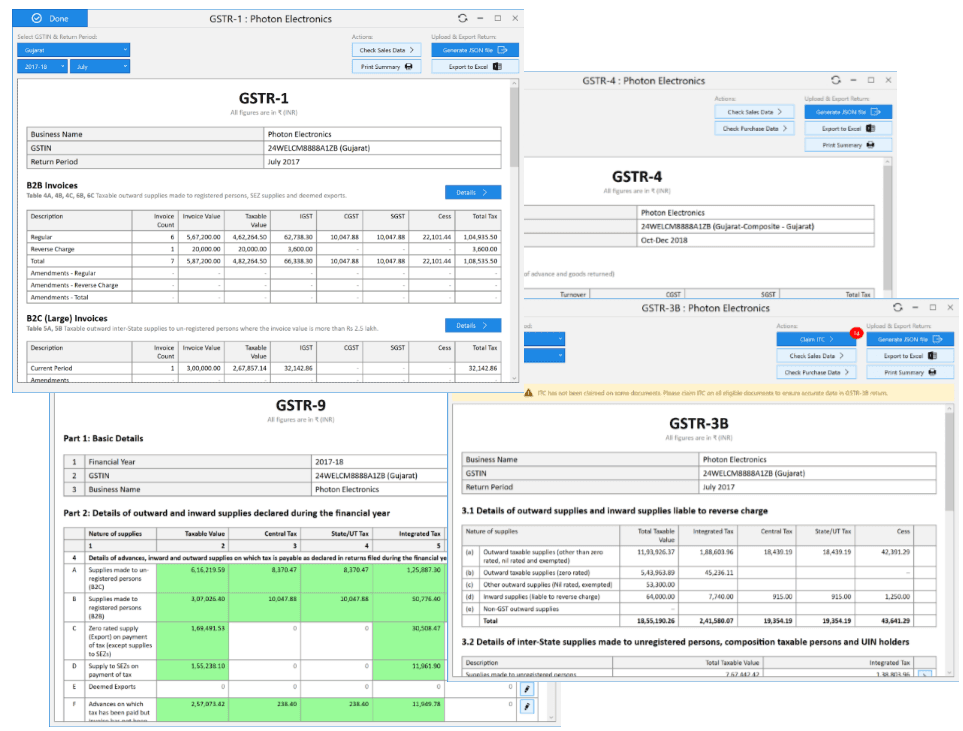Image resolution: width=963 pixels, height=731 pixels.
Task: Click Return Period value July 2017 in GSTR-1
Action: coord(284,162)
